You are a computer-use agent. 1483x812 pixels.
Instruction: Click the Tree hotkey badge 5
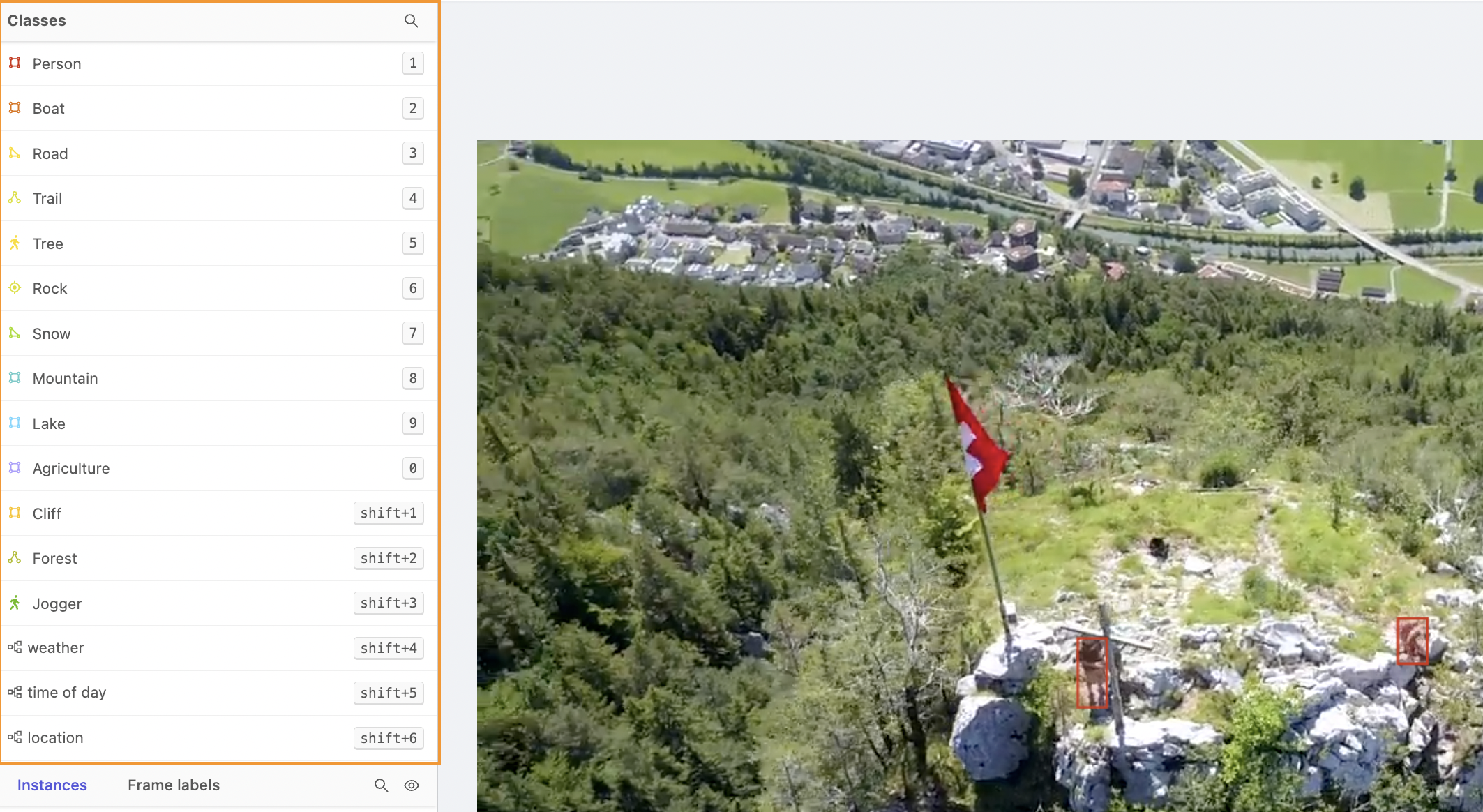click(x=413, y=243)
